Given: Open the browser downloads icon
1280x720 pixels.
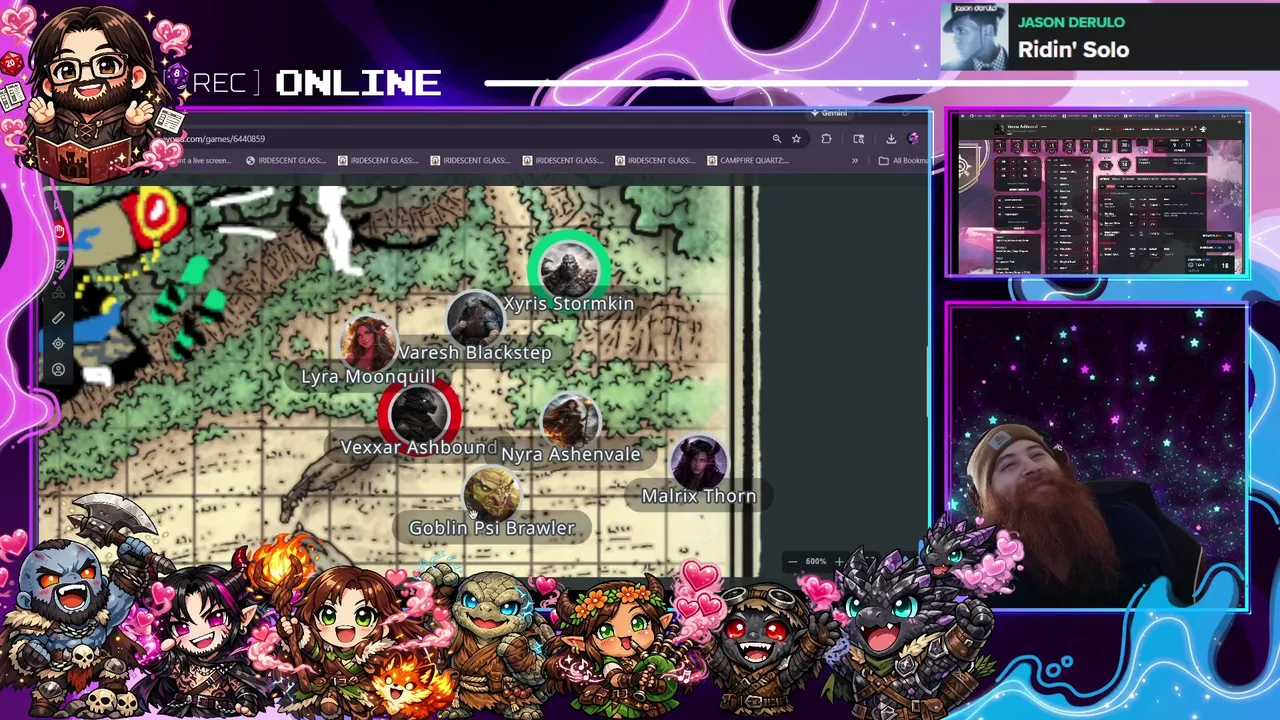Looking at the screenshot, I should coord(891,139).
